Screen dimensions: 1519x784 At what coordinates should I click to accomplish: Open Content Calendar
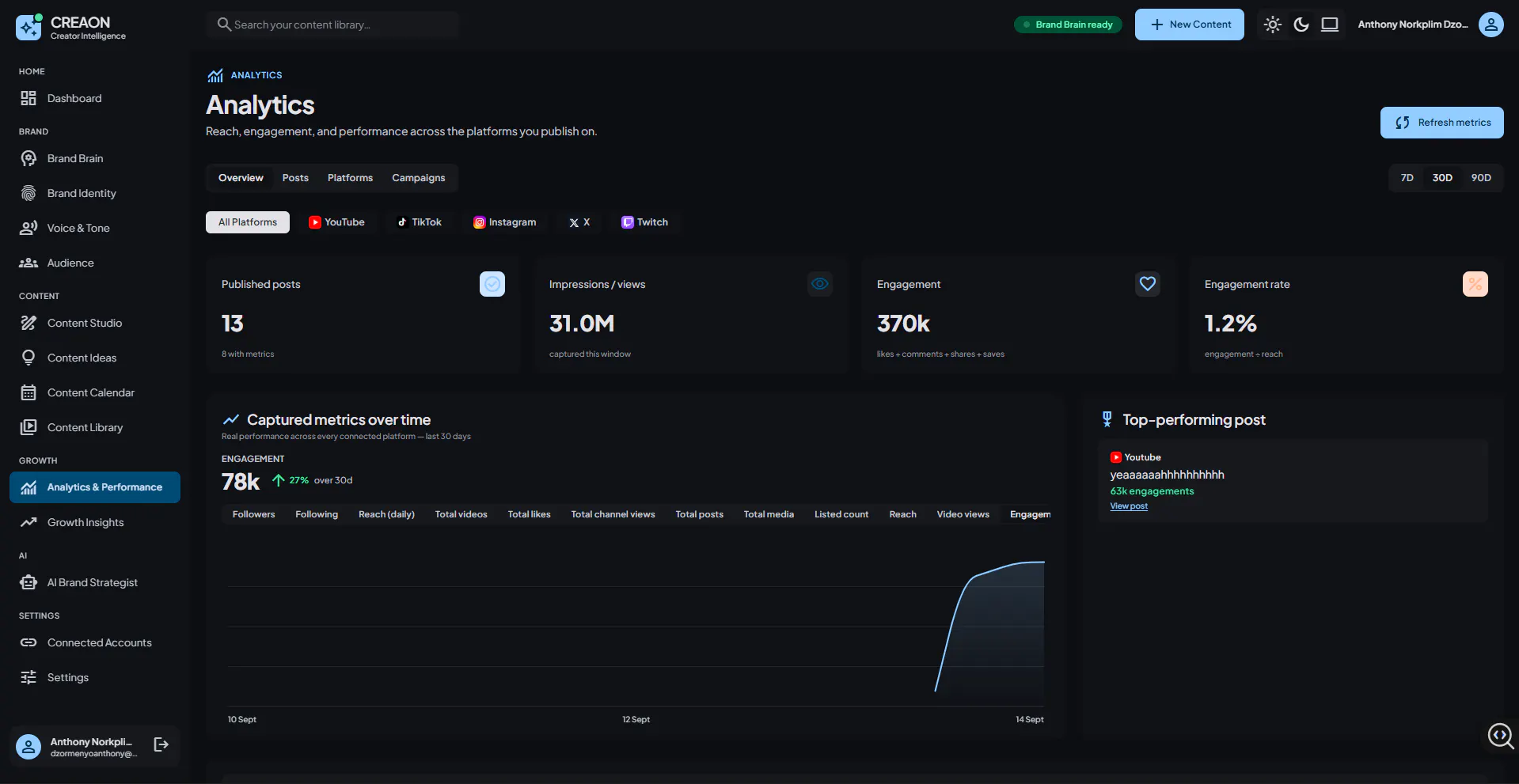click(x=95, y=392)
